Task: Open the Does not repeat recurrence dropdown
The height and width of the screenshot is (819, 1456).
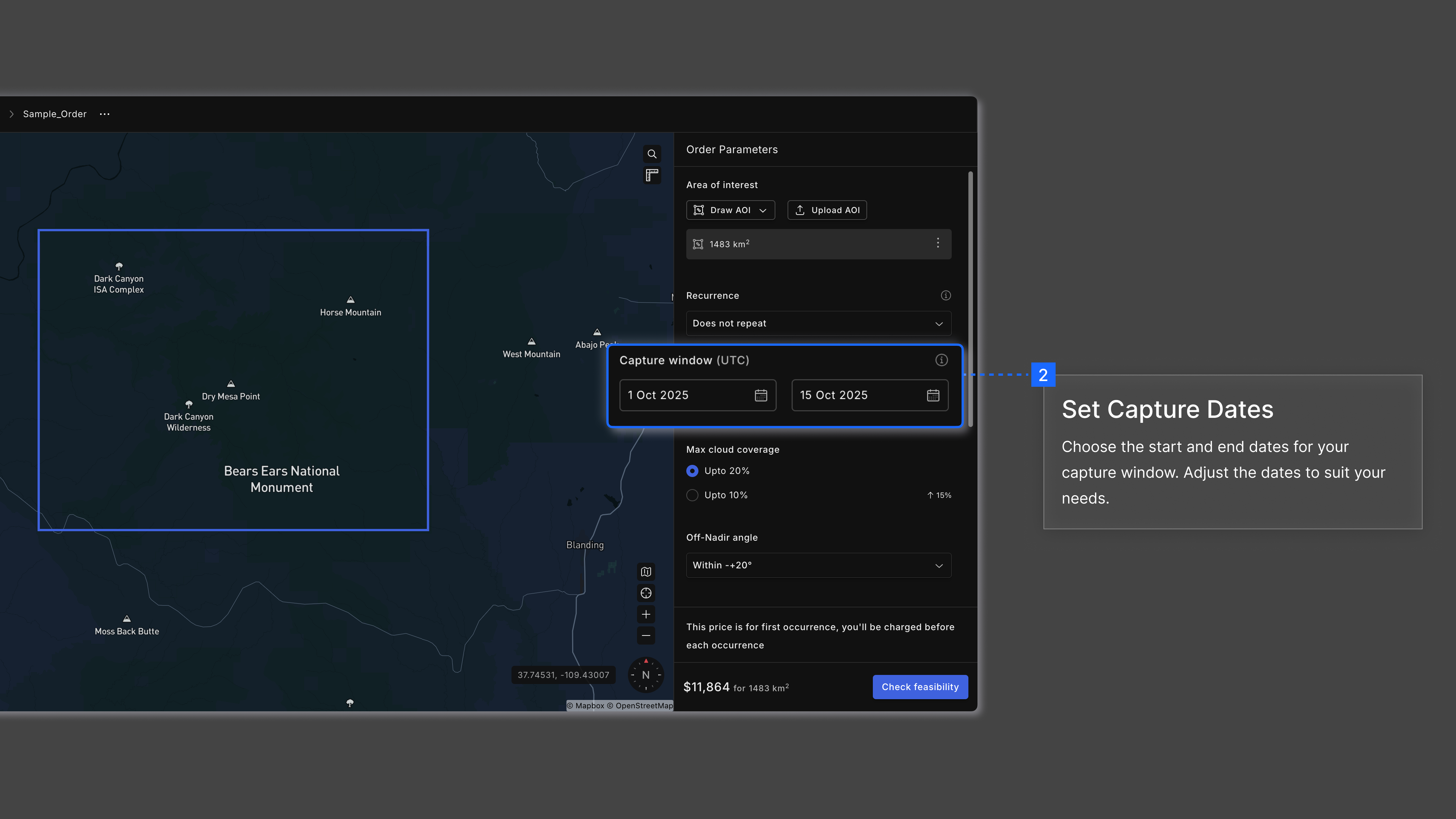Action: [x=819, y=323]
